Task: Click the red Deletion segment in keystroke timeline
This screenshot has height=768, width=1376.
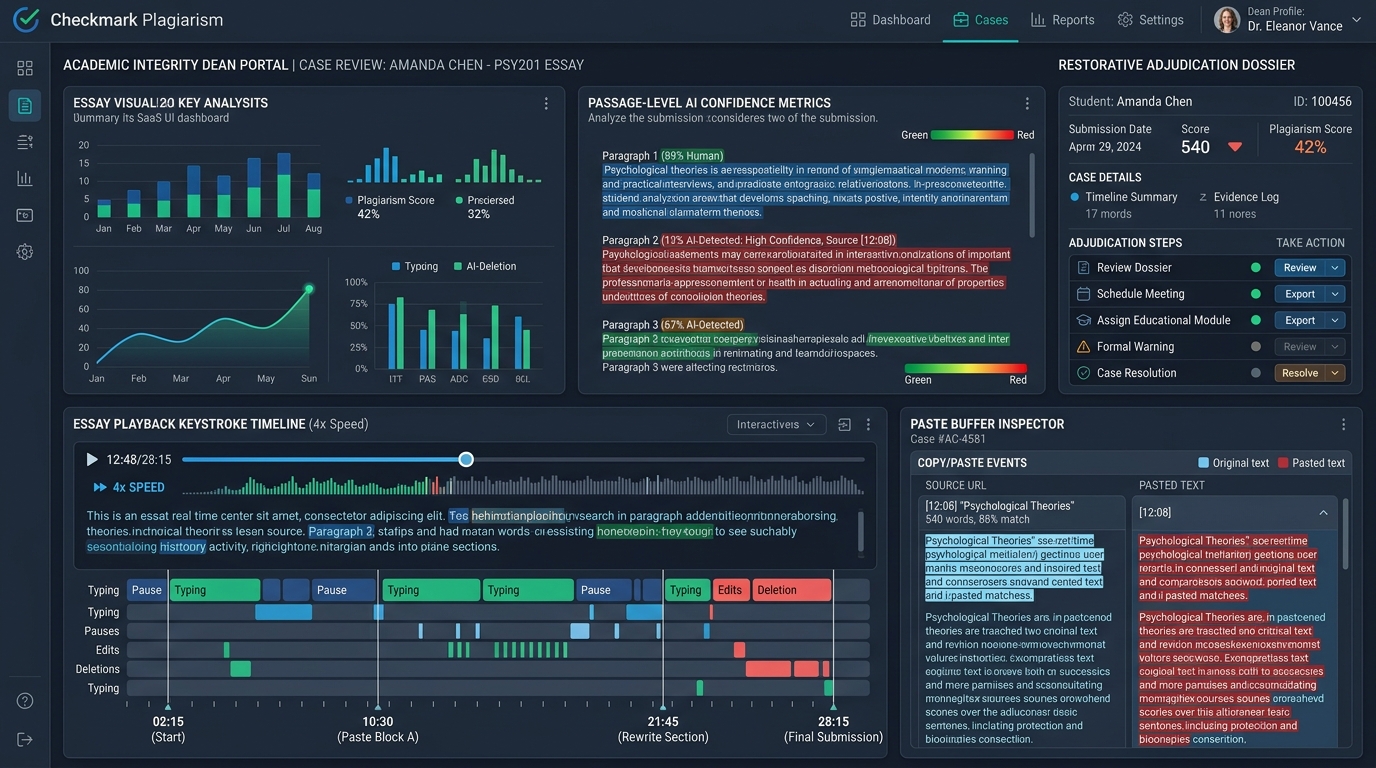Action: pos(792,590)
